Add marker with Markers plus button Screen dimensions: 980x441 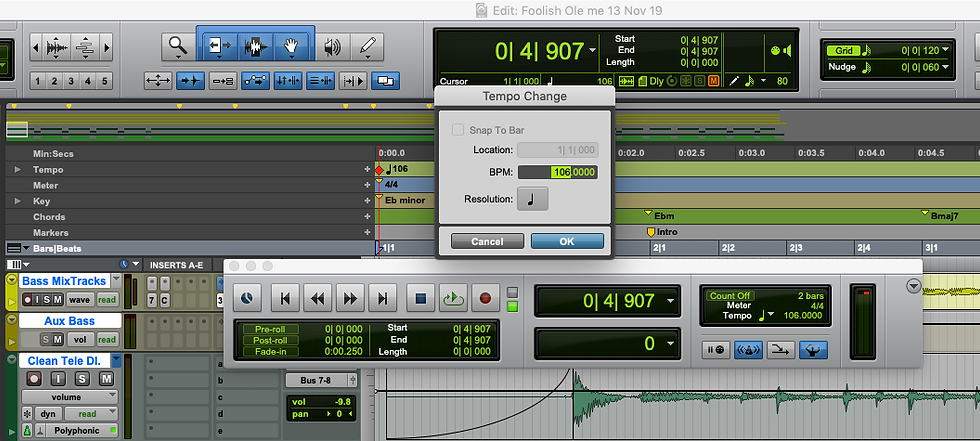tap(368, 232)
